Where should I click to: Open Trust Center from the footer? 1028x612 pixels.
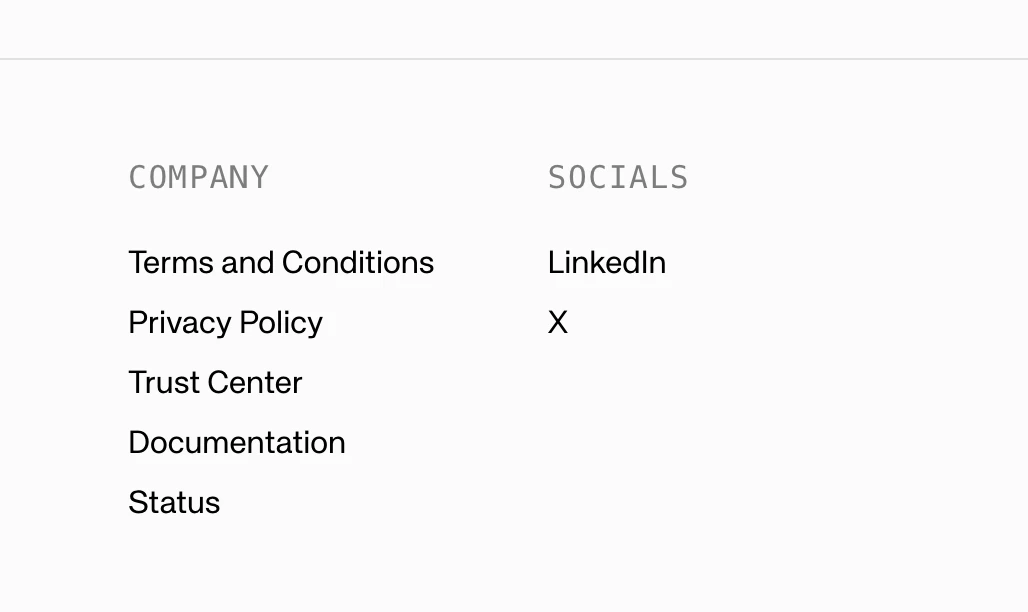click(x=215, y=382)
